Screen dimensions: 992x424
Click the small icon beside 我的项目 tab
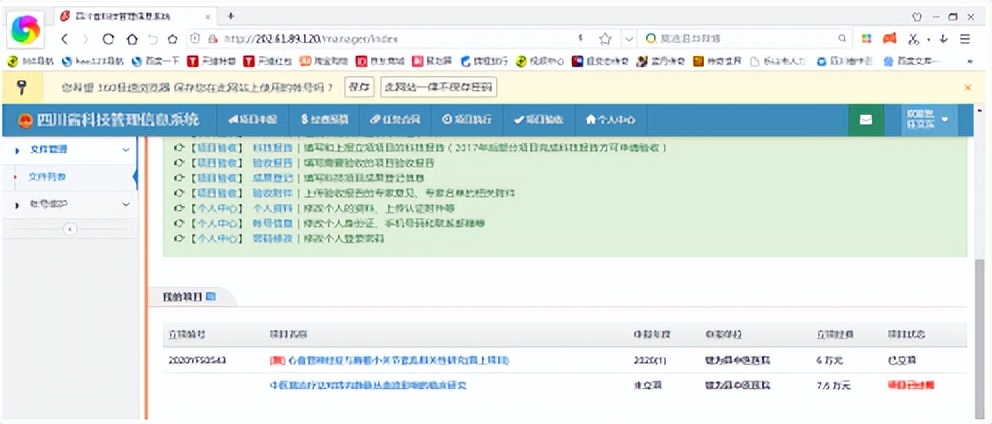(211, 296)
